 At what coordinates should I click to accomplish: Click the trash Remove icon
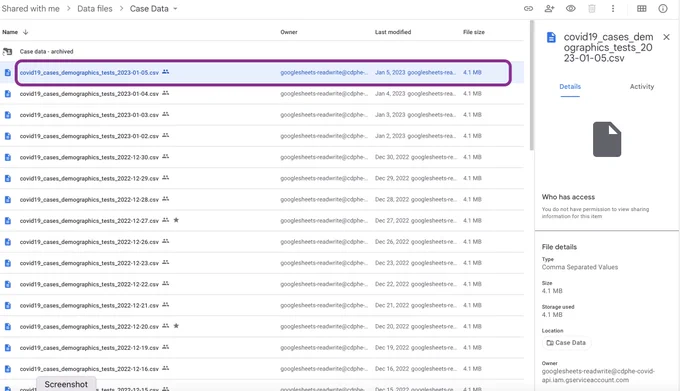(x=592, y=8)
